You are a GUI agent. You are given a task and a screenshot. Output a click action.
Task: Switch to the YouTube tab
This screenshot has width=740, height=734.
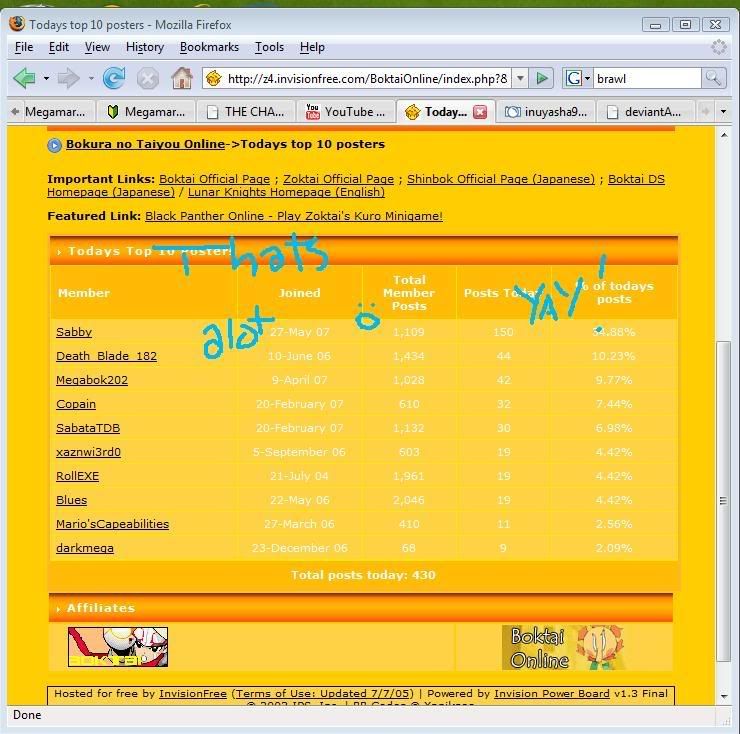pyautogui.click(x=346, y=112)
